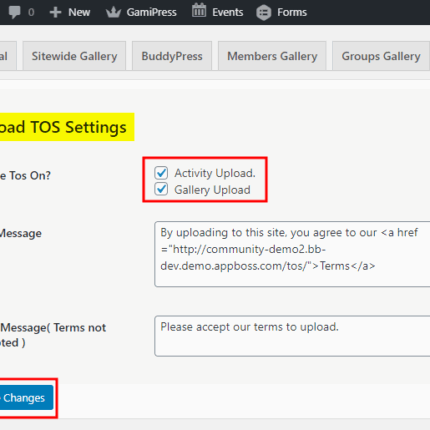430x430 pixels.
Task: Click the plus icon beside New
Action: coord(55,12)
